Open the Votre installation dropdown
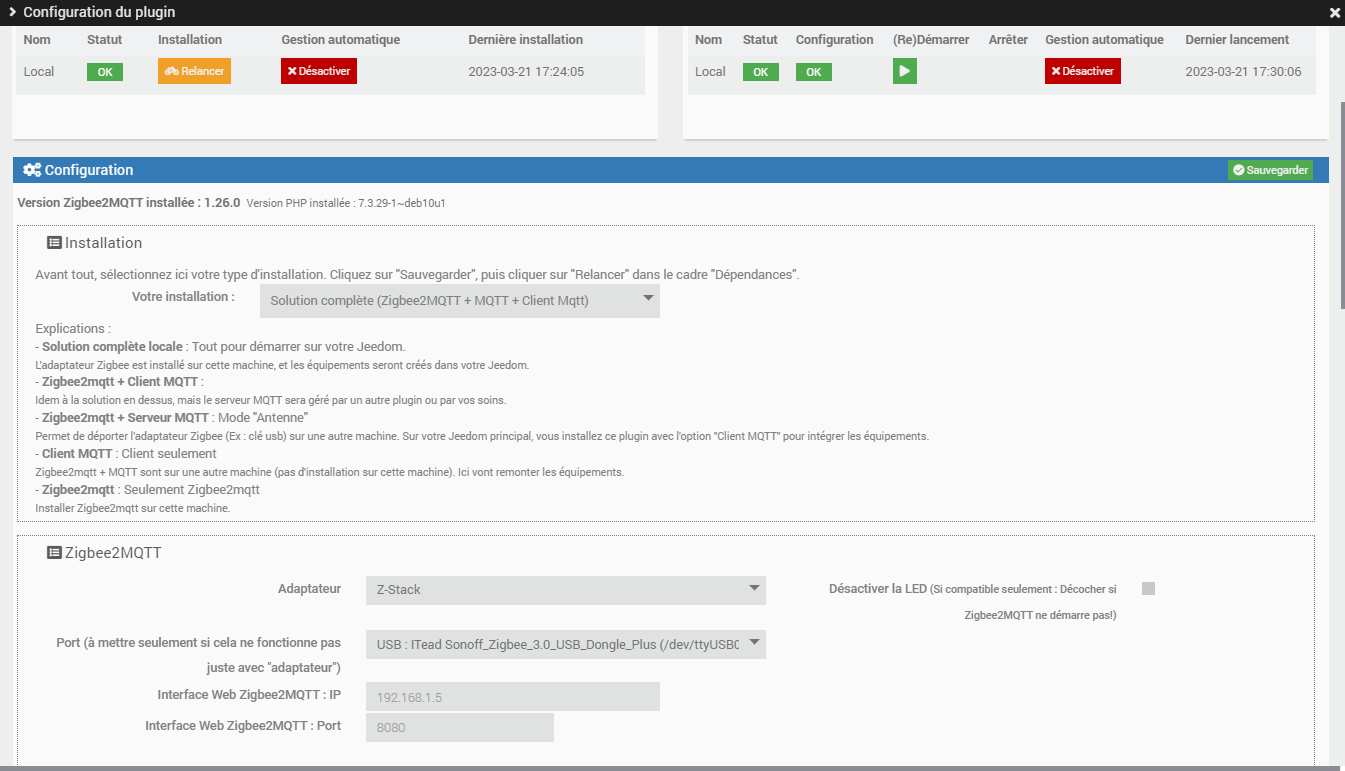The image size is (1345, 771). click(x=459, y=300)
